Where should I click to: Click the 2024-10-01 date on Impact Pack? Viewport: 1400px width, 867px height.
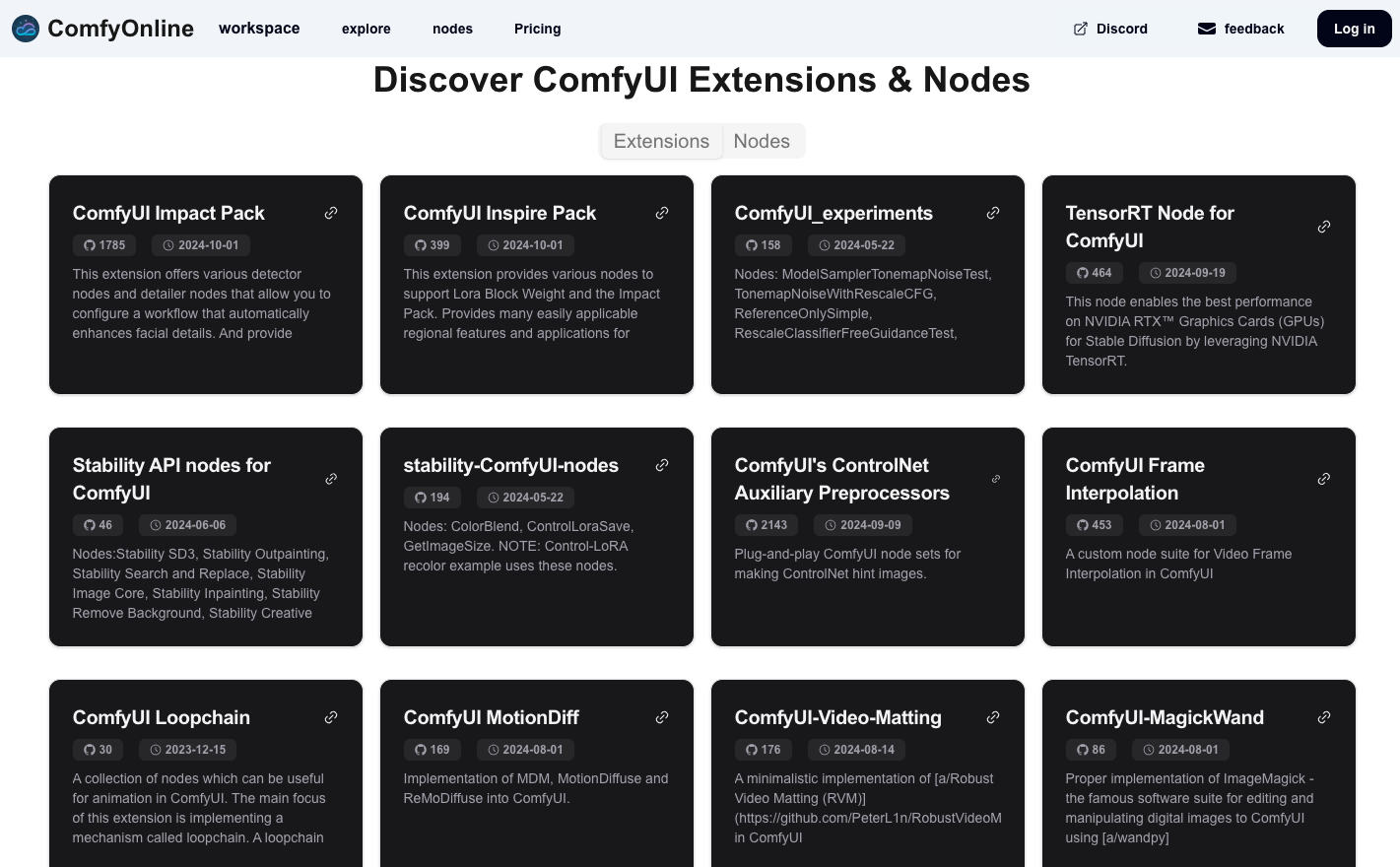coord(200,245)
